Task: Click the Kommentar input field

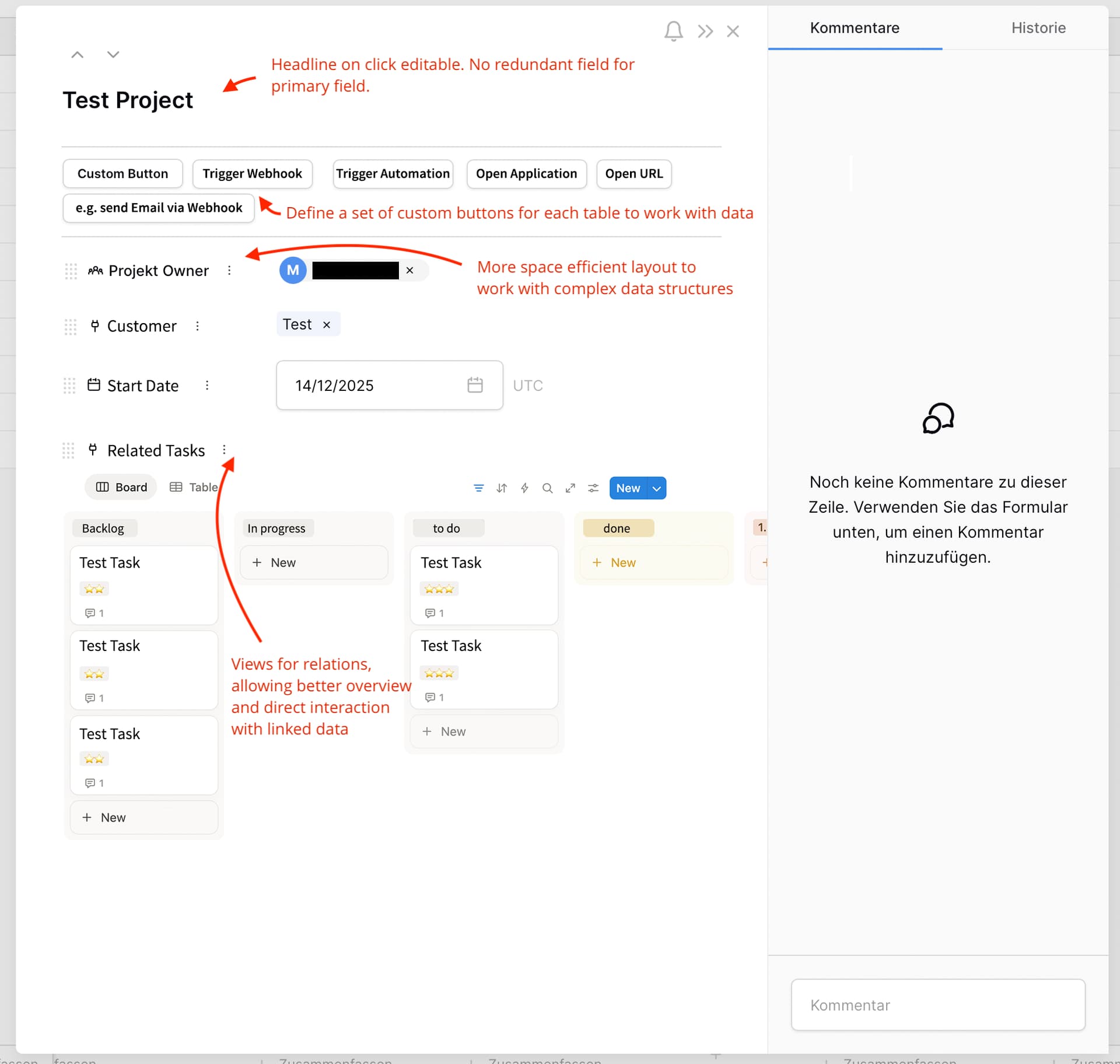Action: pos(937,1005)
